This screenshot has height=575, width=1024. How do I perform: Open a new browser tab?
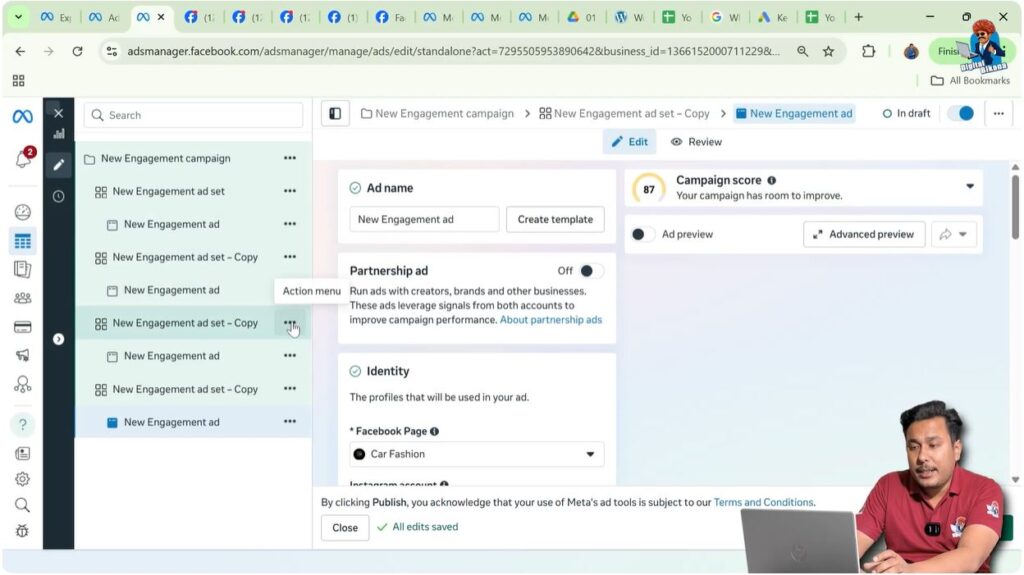coord(858,17)
